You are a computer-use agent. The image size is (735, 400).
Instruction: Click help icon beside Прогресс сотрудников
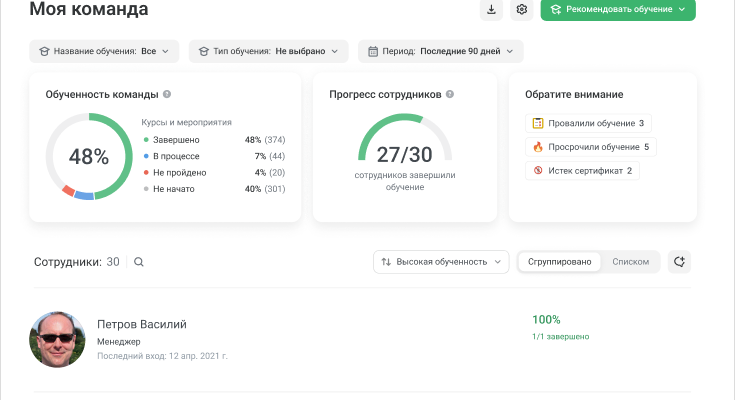coord(450,94)
